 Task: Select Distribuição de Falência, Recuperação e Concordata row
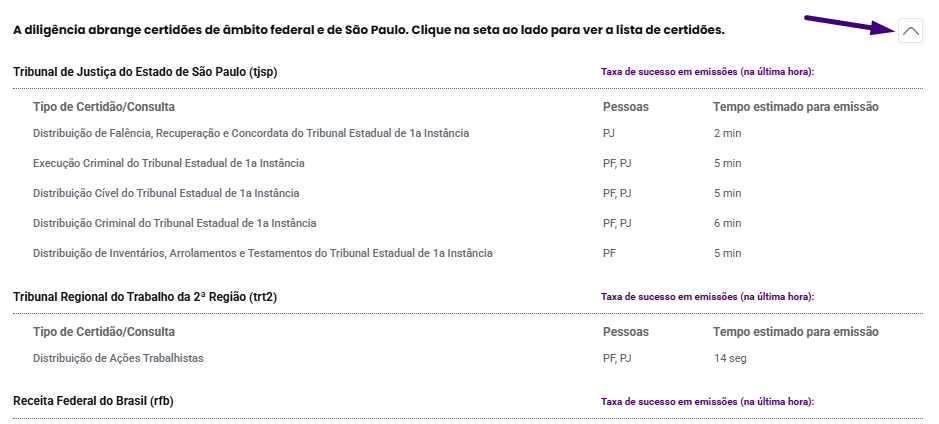coord(468,133)
